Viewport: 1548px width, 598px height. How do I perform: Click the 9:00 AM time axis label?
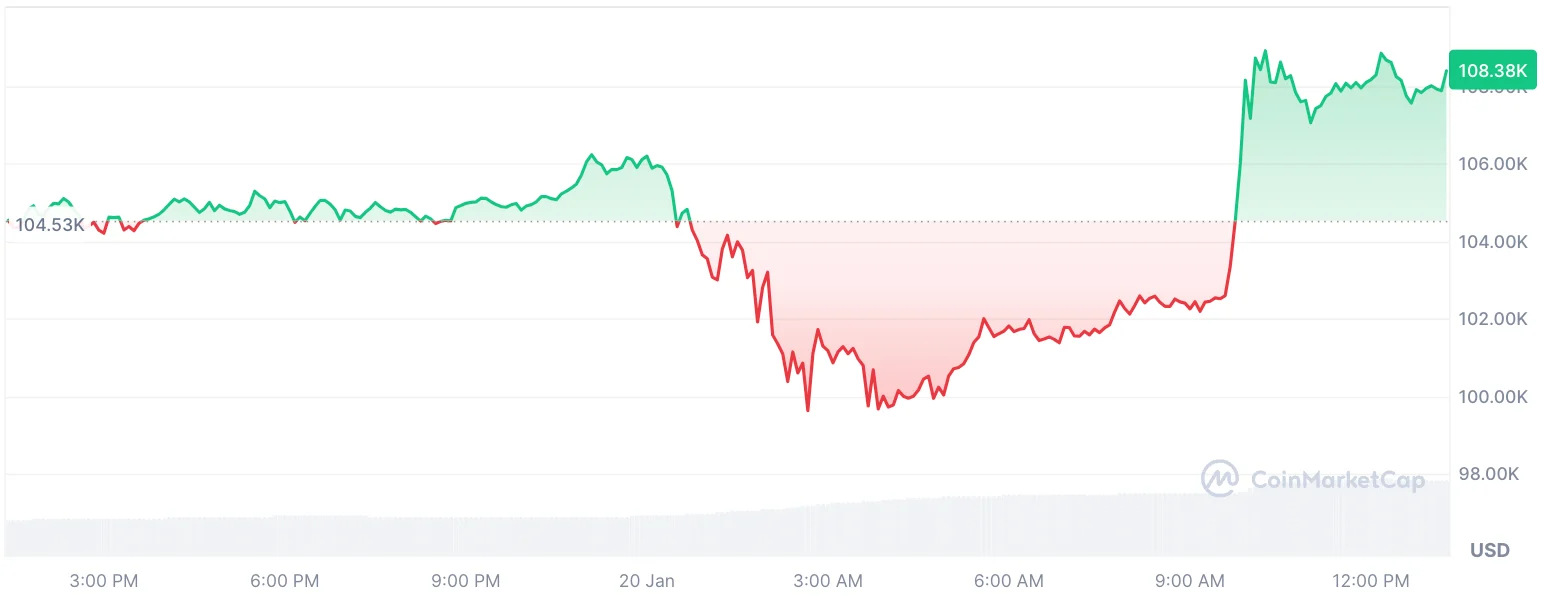tap(1190, 581)
